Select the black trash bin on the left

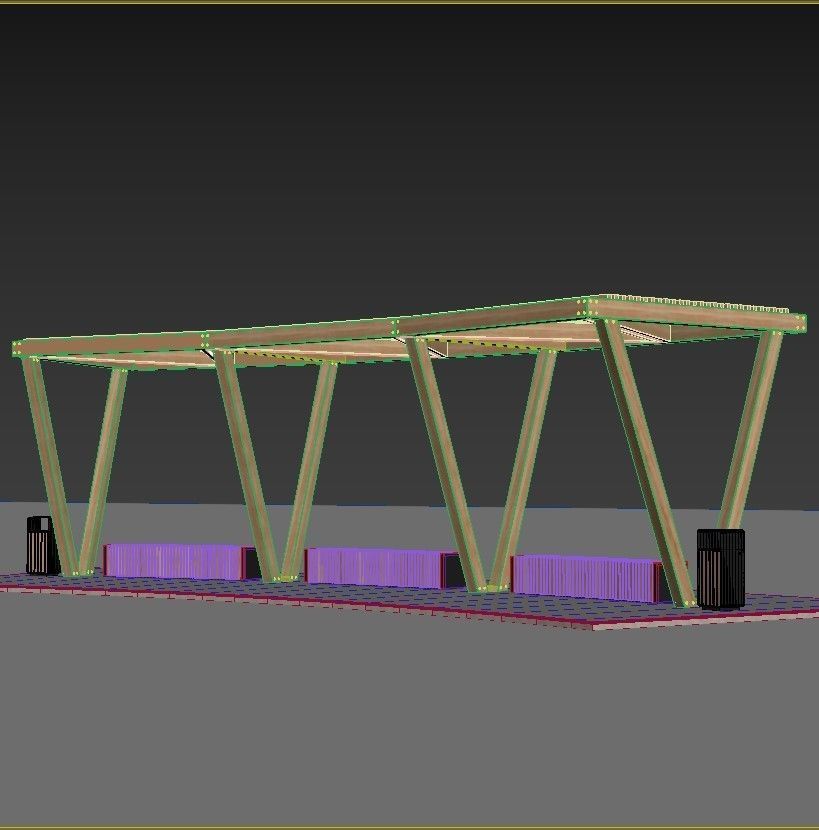[42, 546]
